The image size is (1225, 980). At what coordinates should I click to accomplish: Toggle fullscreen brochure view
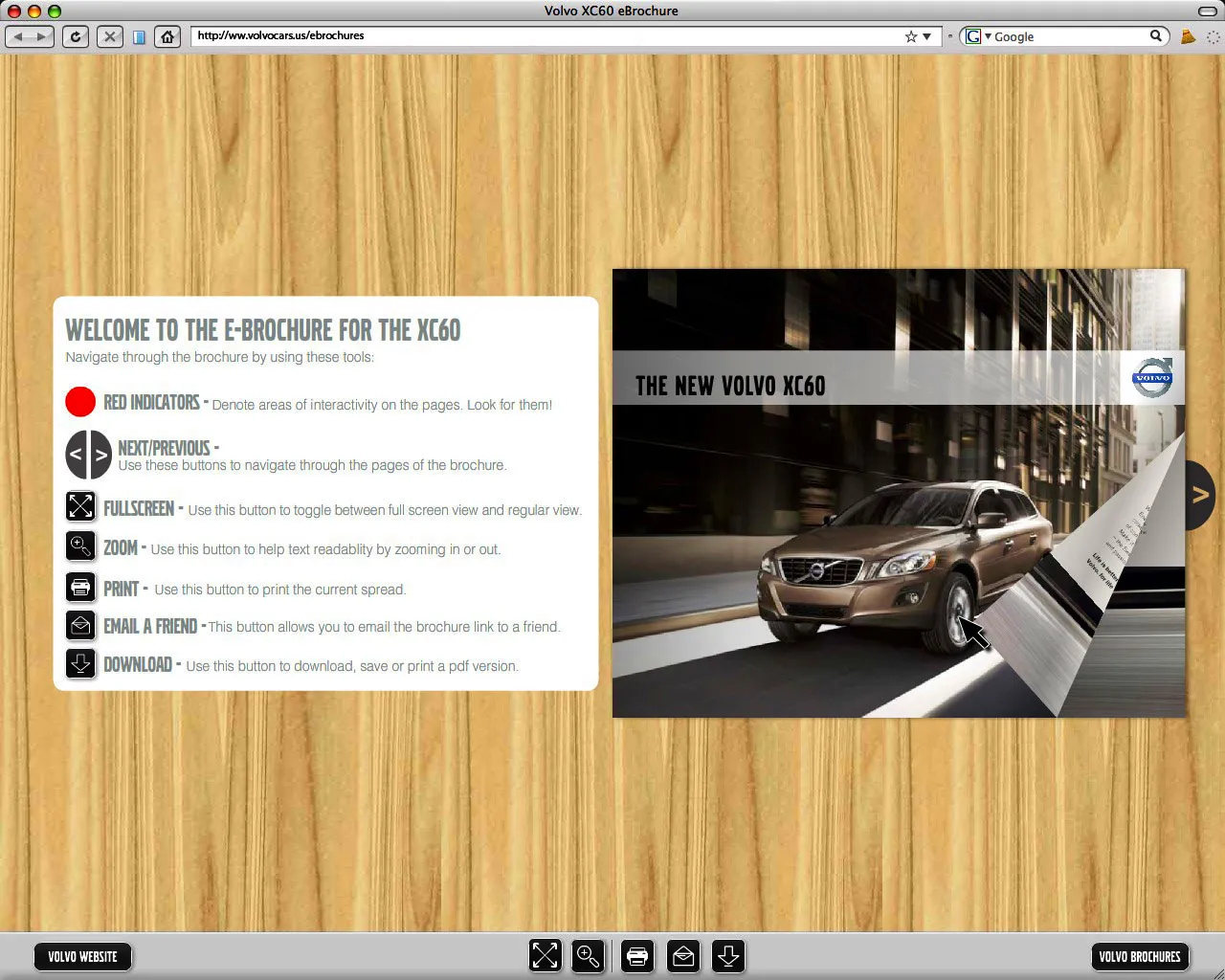(546, 955)
